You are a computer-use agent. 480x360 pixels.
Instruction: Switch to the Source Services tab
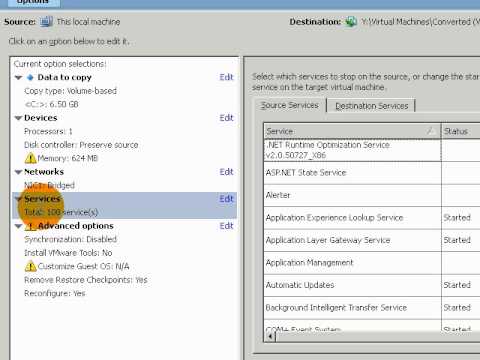click(290, 105)
